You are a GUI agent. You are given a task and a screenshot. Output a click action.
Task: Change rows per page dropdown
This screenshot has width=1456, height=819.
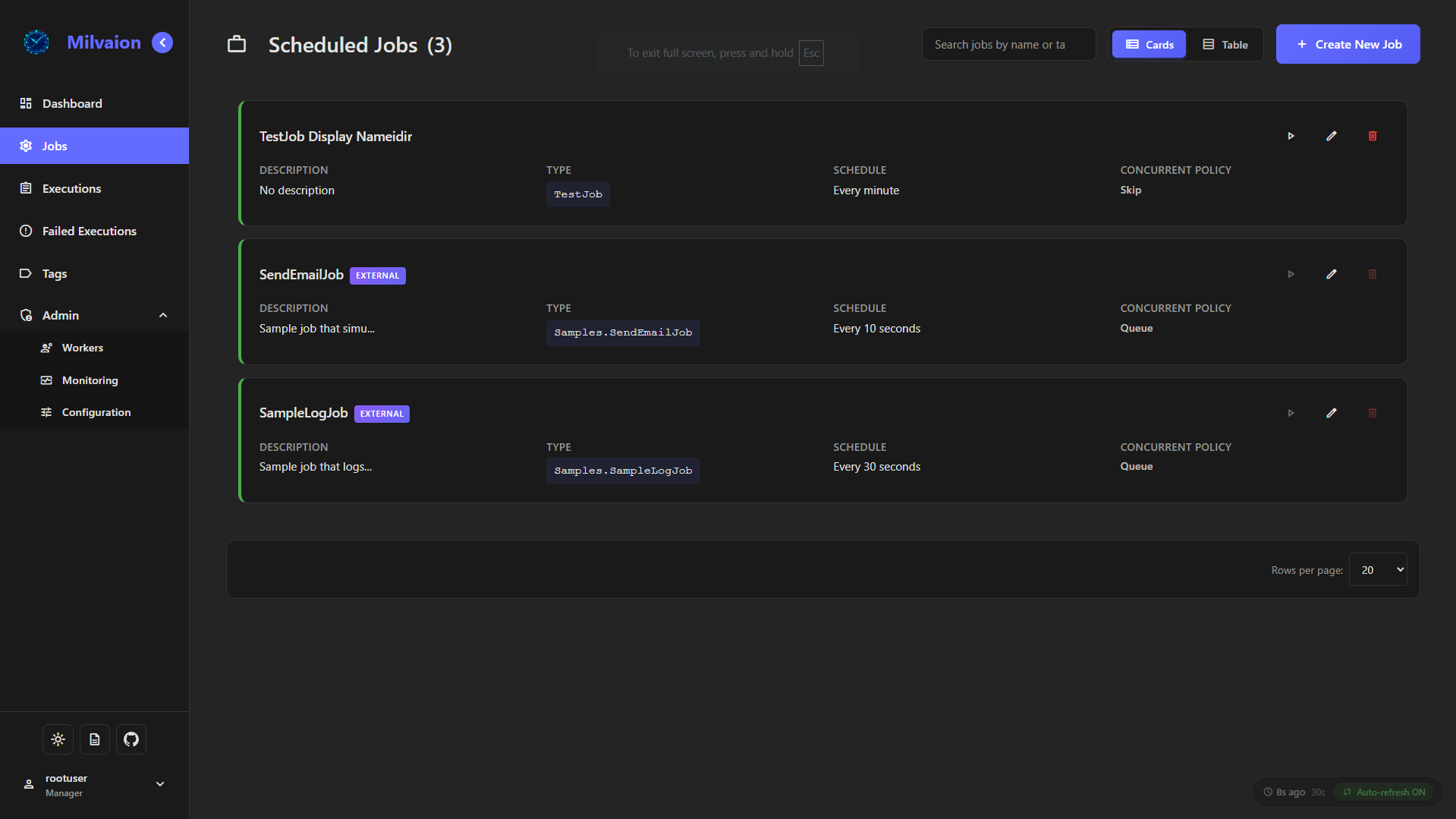point(1377,569)
